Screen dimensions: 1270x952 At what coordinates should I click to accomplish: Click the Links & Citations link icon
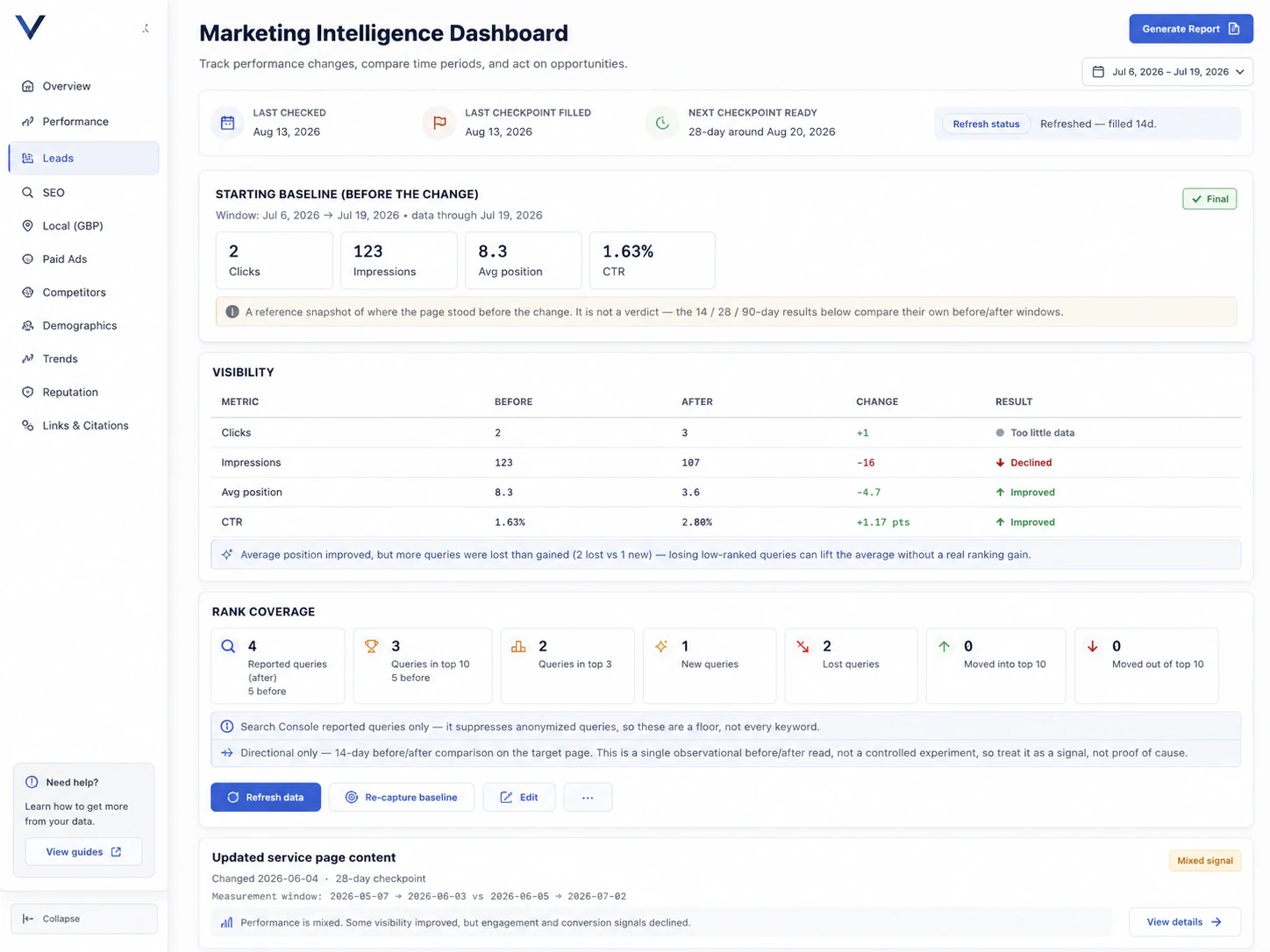(27, 425)
